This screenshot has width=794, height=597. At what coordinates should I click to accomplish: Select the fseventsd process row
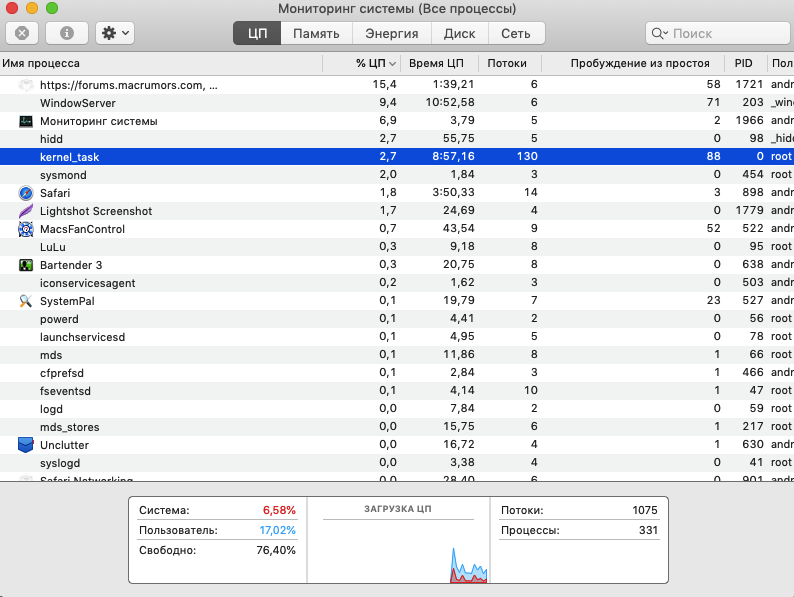point(397,390)
